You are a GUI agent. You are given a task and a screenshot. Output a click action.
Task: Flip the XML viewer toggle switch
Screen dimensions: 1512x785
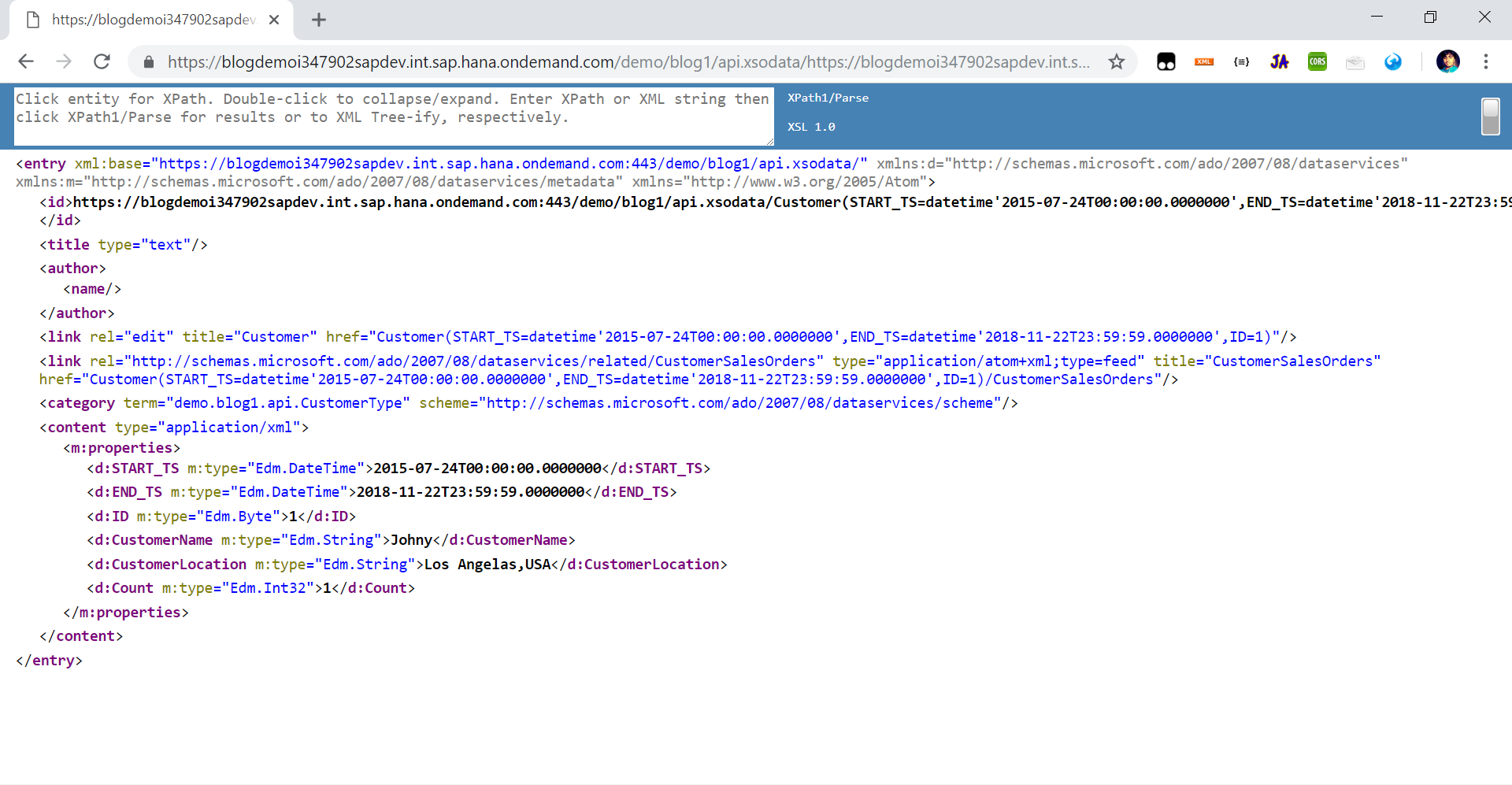click(x=1490, y=117)
